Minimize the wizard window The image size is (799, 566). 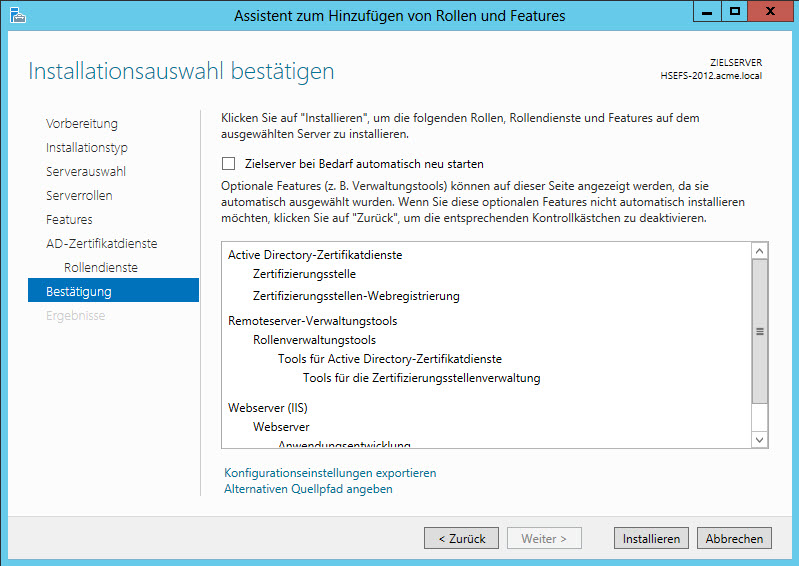[x=707, y=12]
